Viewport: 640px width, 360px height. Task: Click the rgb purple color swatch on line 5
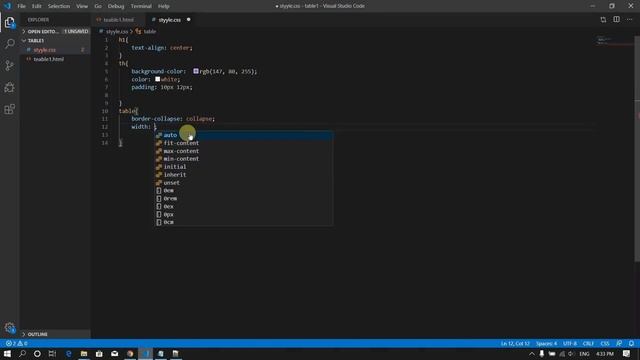pyautogui.click(x=196, y=71)
